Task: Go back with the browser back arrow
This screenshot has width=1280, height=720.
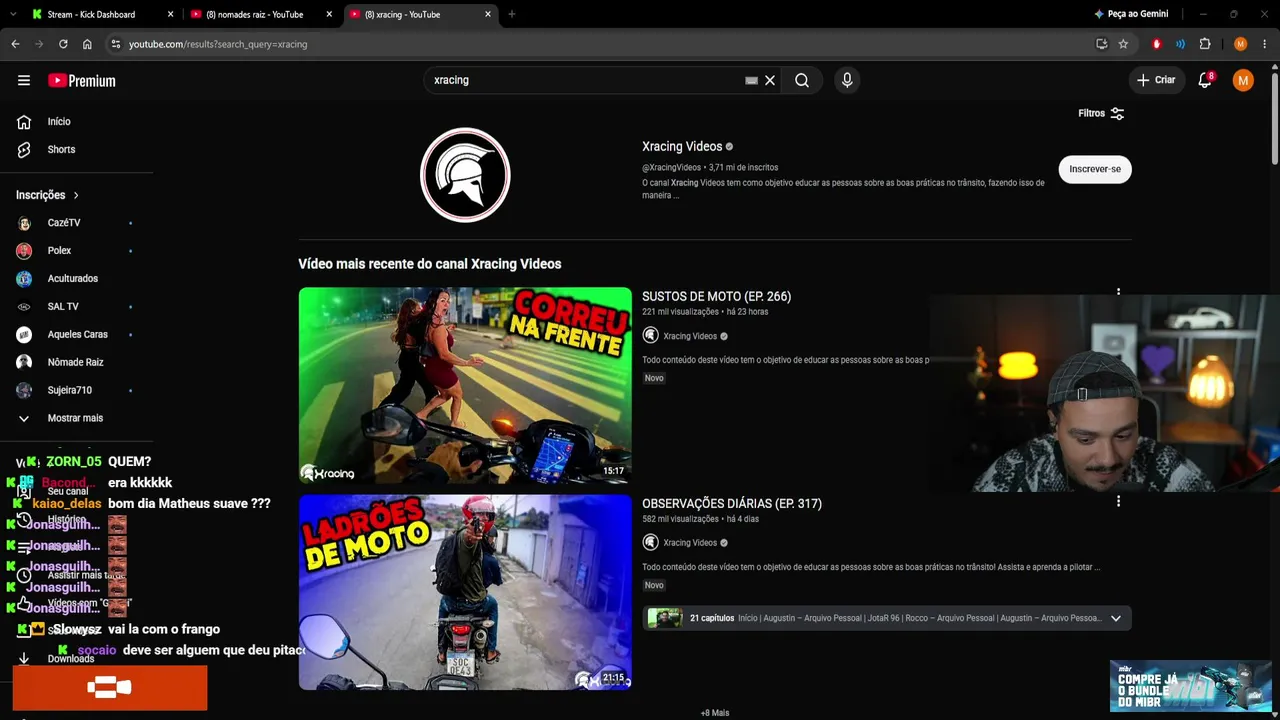Action: coord(15,44)
